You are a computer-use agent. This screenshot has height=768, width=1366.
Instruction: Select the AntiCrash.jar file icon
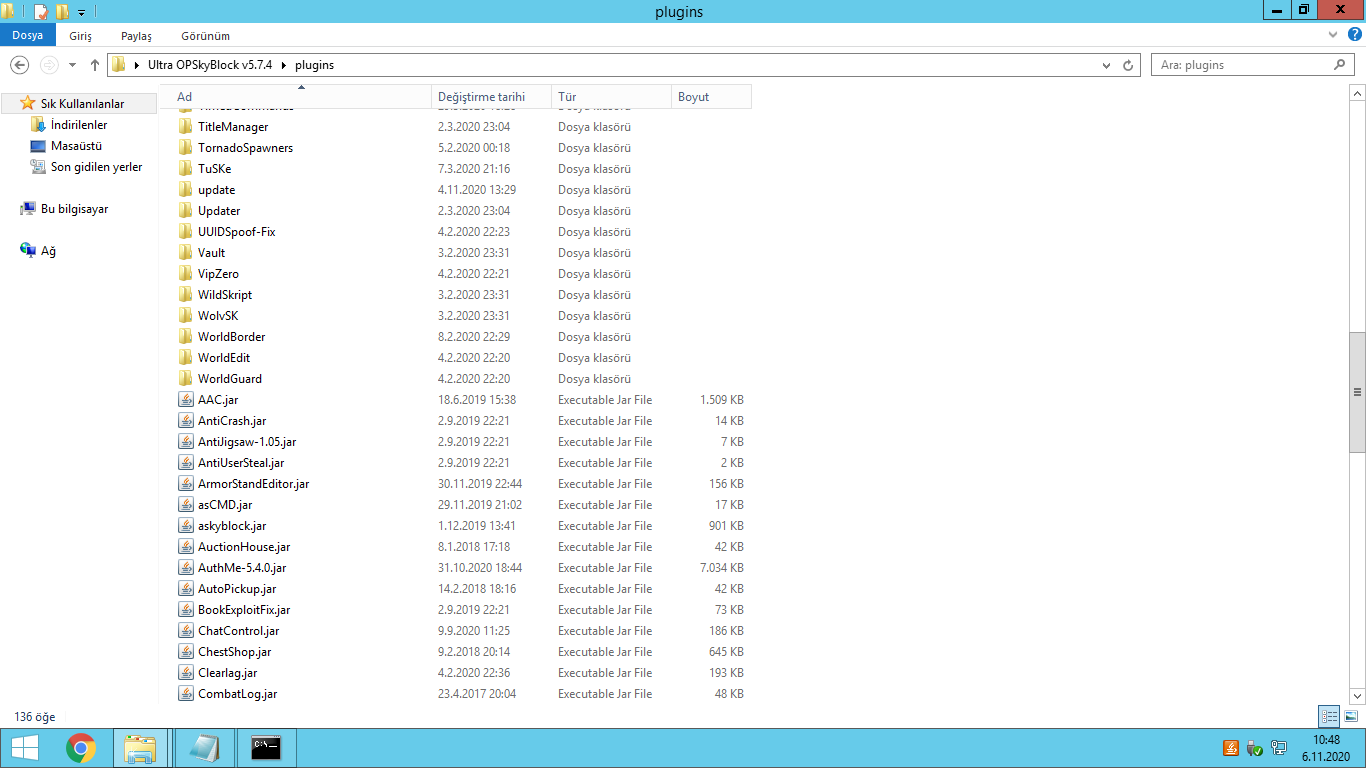point(185,421)
